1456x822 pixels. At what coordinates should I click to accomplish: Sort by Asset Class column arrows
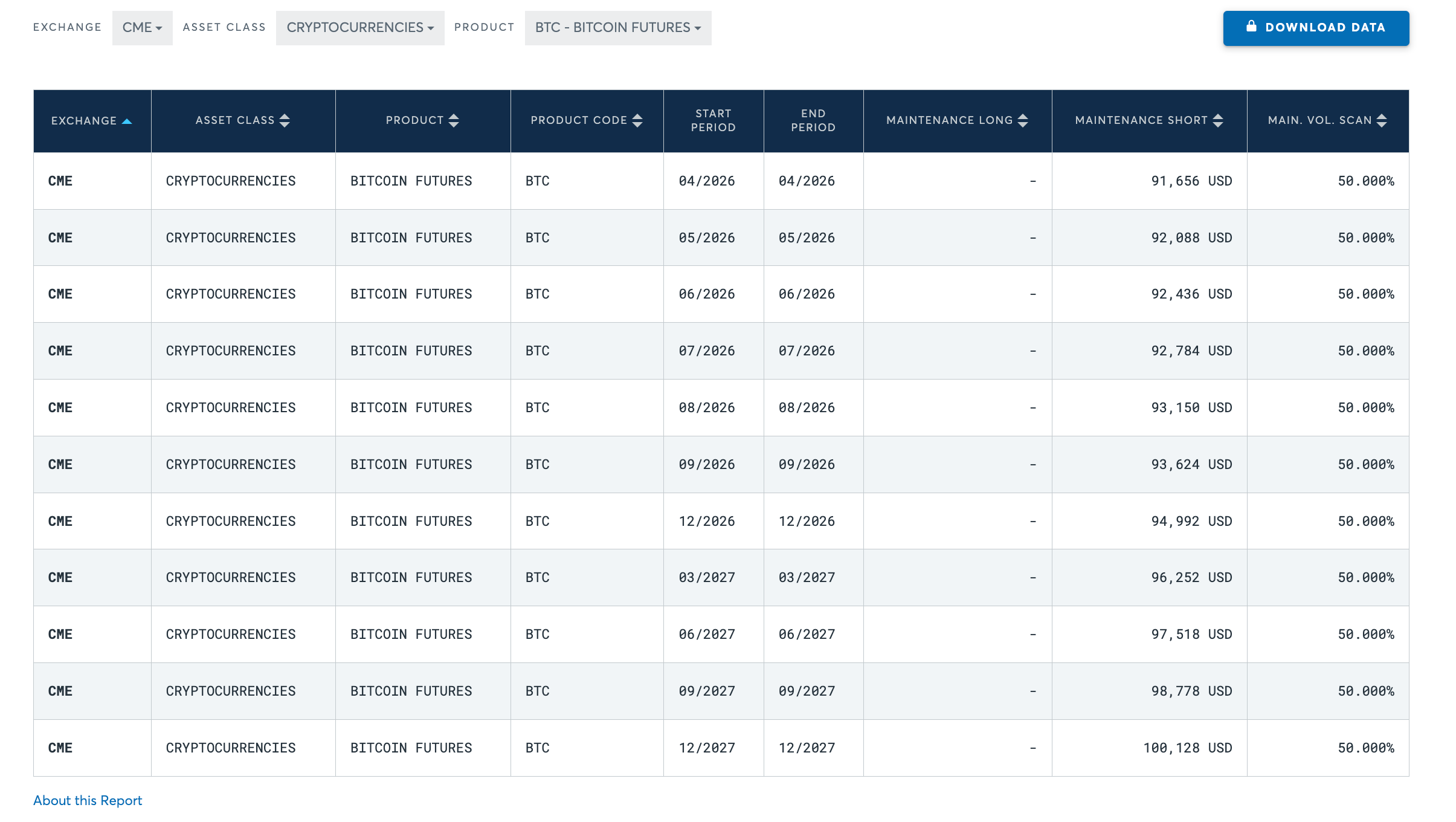click(x=285, y=120)
